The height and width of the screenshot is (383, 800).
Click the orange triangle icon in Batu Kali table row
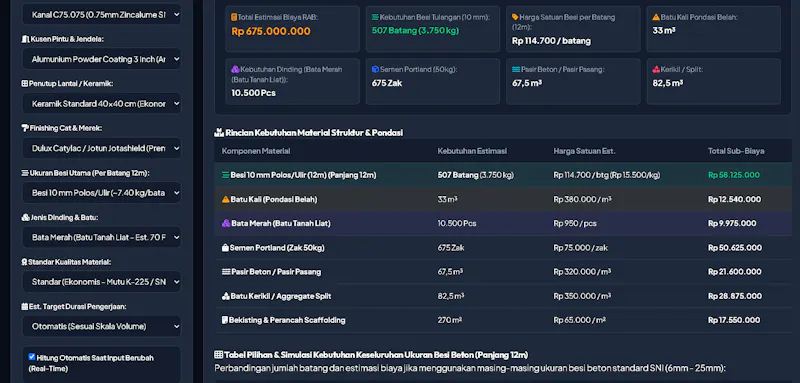tap(226, 199)
